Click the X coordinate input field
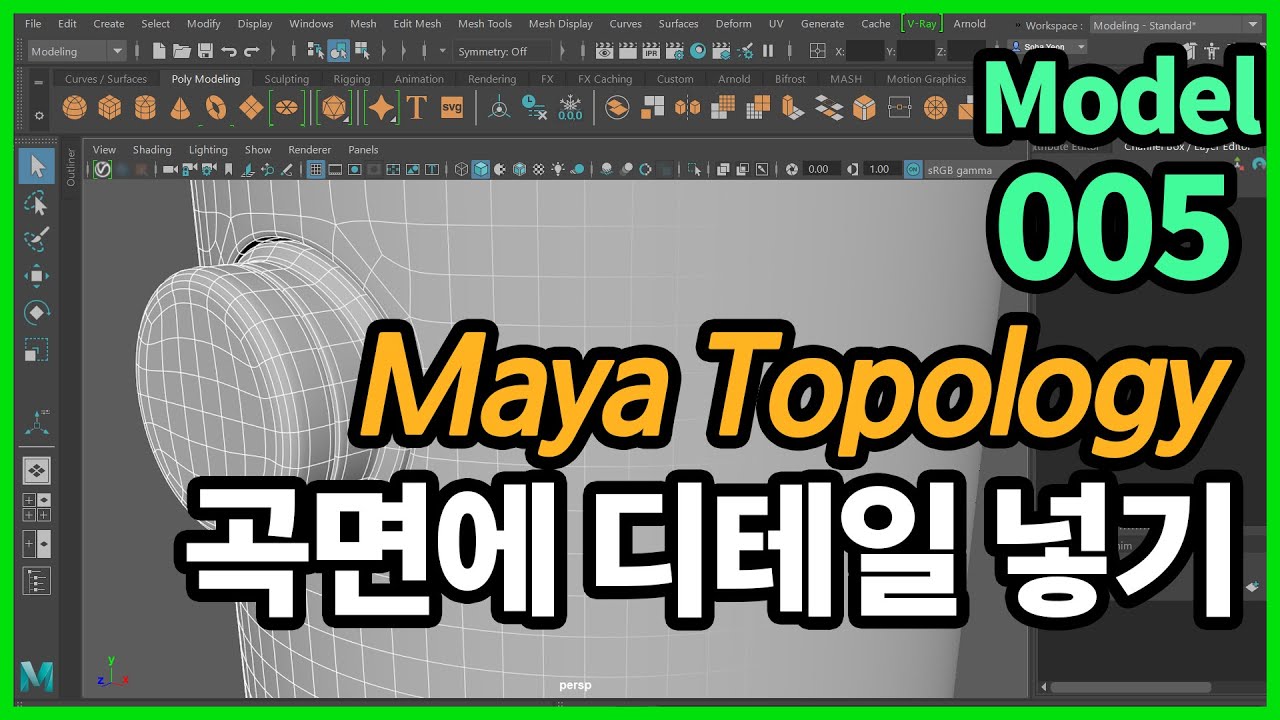 [x=865, y=51]
